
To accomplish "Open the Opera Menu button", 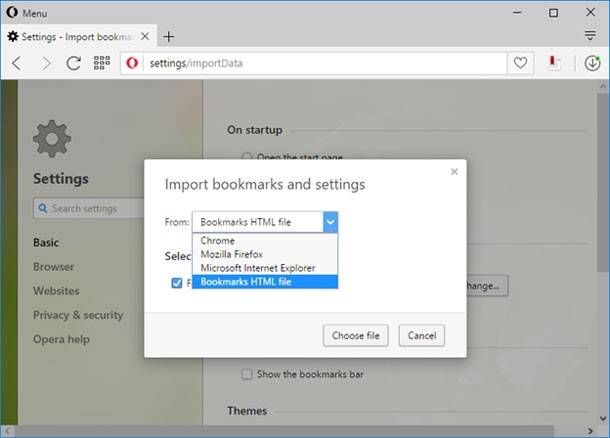I will point(27,13).
